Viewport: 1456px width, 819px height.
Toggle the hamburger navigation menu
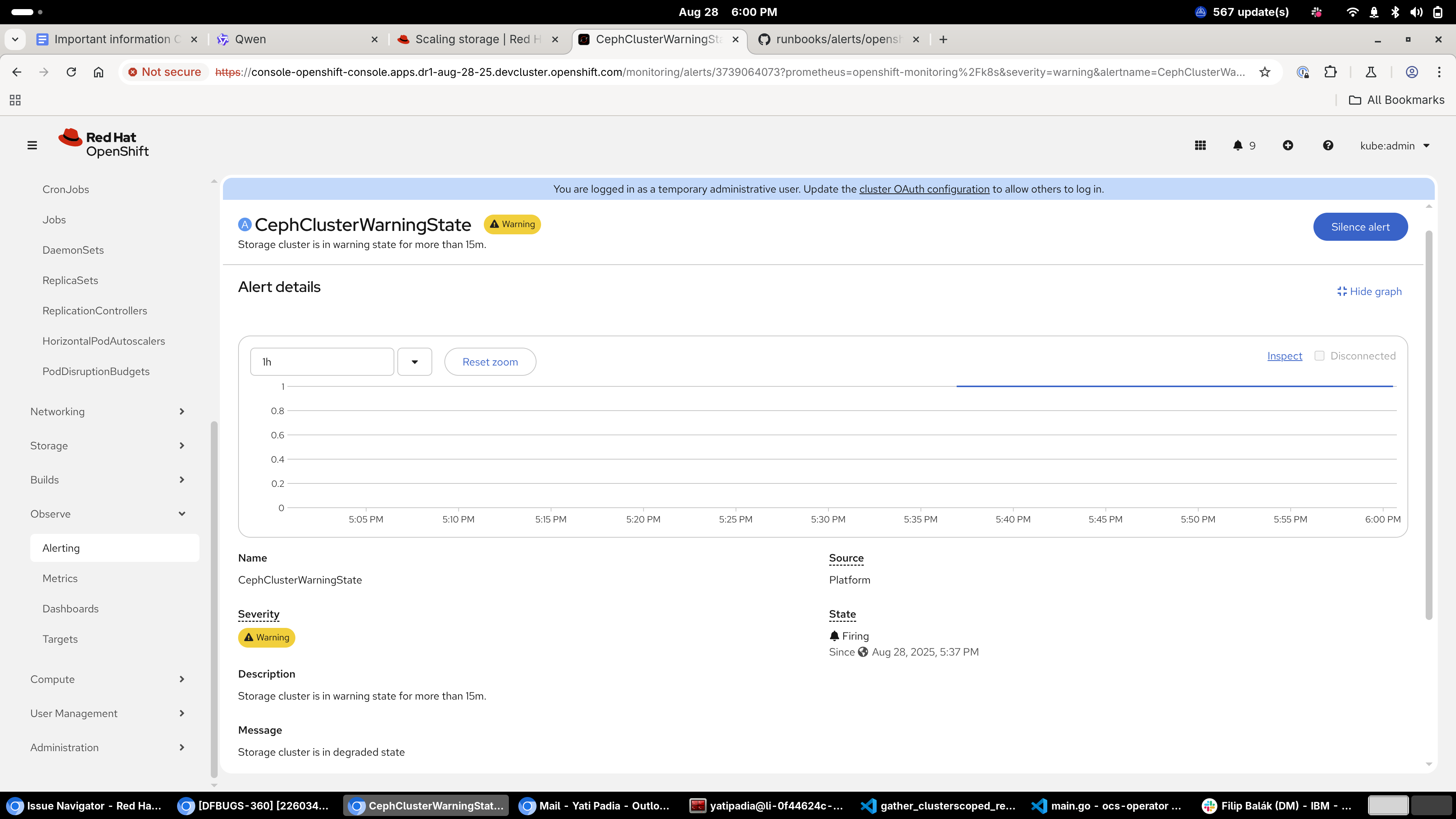[x=32, y=145]
